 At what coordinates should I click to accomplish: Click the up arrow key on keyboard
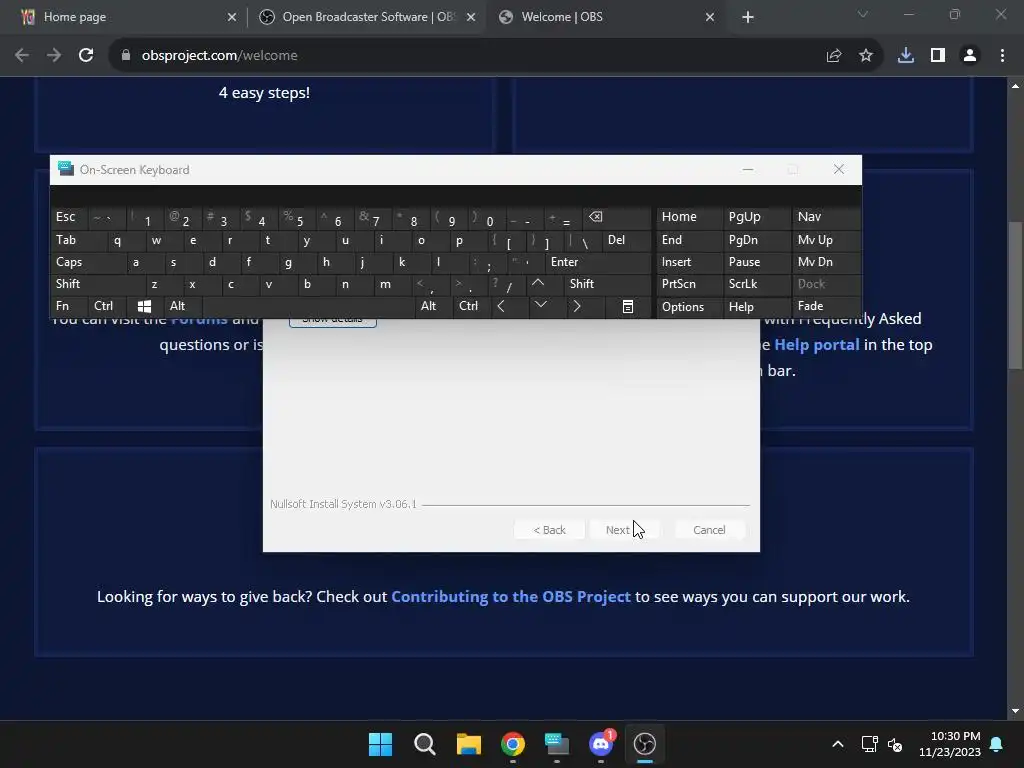tap(537, 283)
